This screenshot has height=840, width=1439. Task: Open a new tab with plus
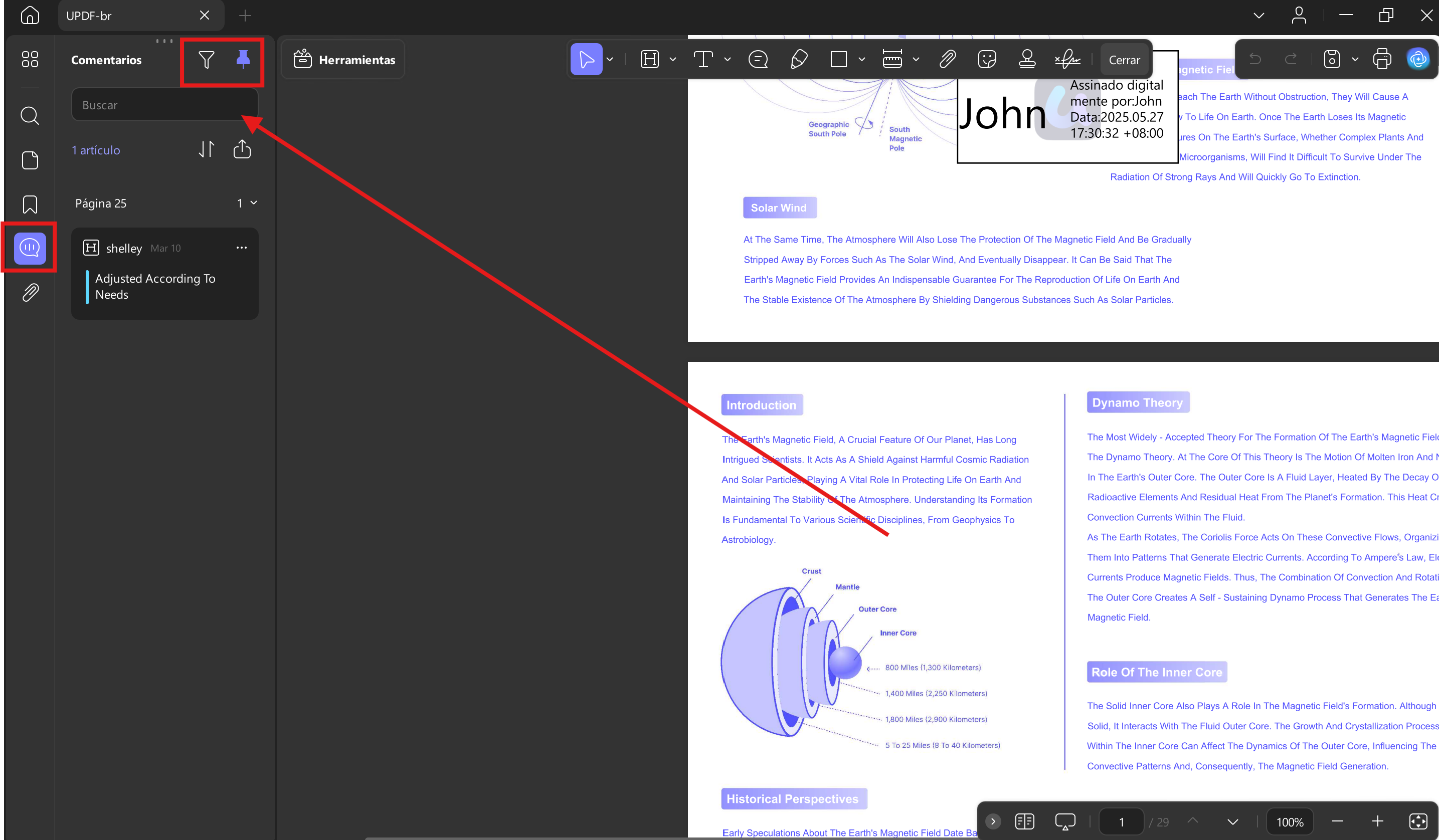coord(245,16)
